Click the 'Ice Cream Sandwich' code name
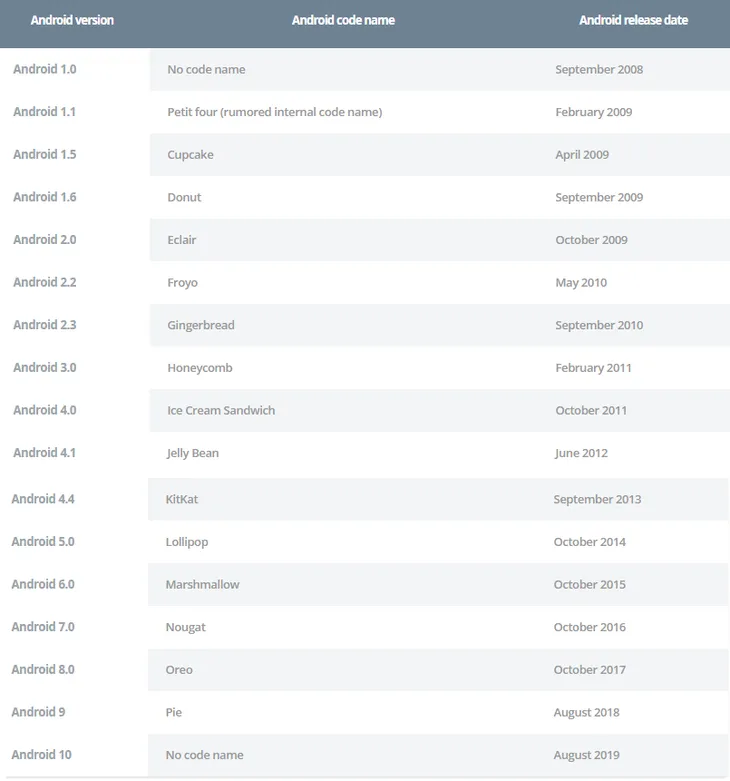 click(x=221, y=410)
